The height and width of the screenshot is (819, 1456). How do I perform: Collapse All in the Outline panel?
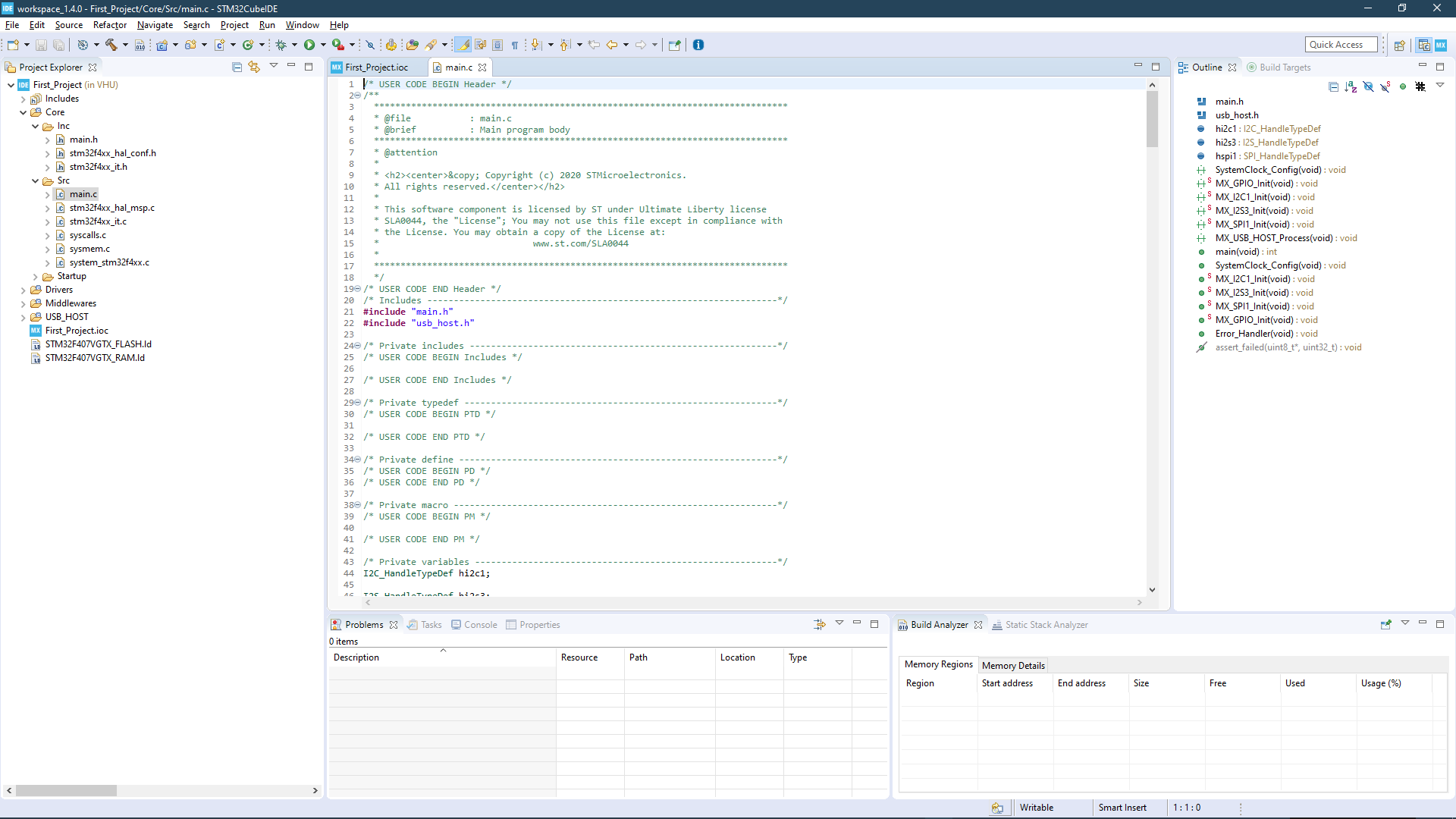point(1334,86)
